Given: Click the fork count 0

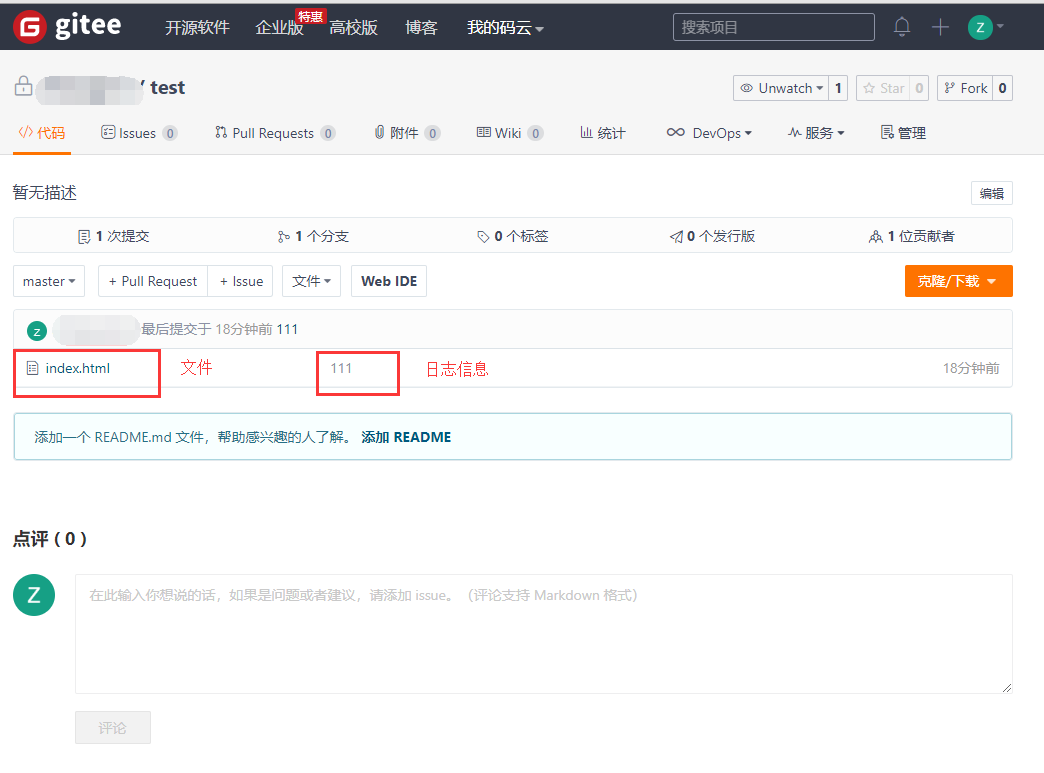Looking at the screenshot, I should [x=1002, y=88].
